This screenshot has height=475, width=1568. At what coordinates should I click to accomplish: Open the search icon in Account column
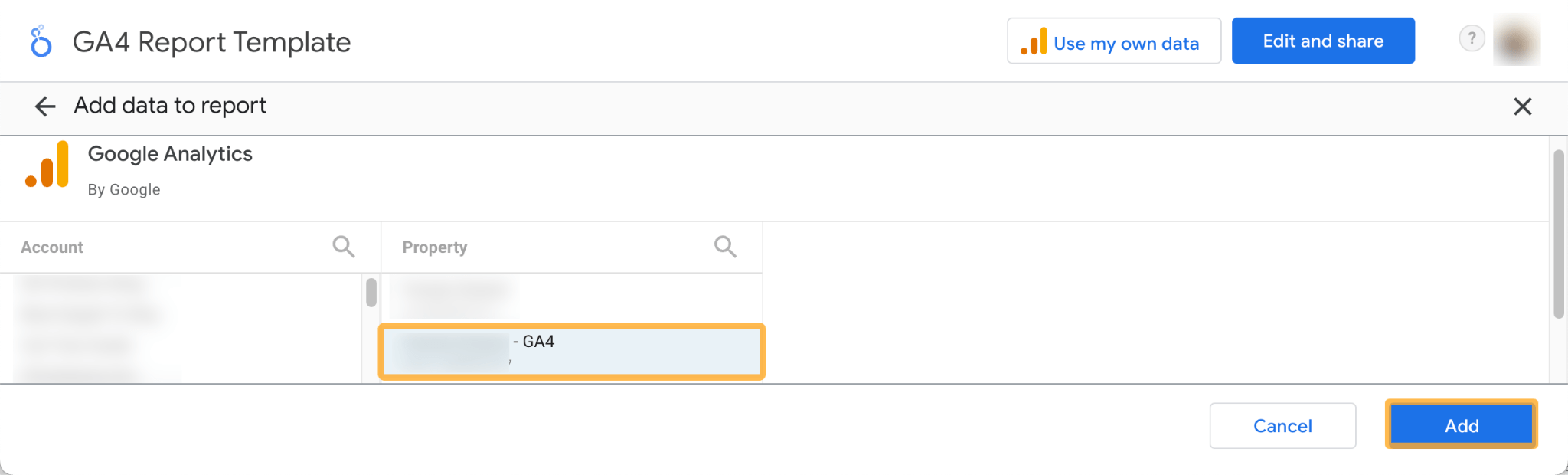[x=343, y=246]
